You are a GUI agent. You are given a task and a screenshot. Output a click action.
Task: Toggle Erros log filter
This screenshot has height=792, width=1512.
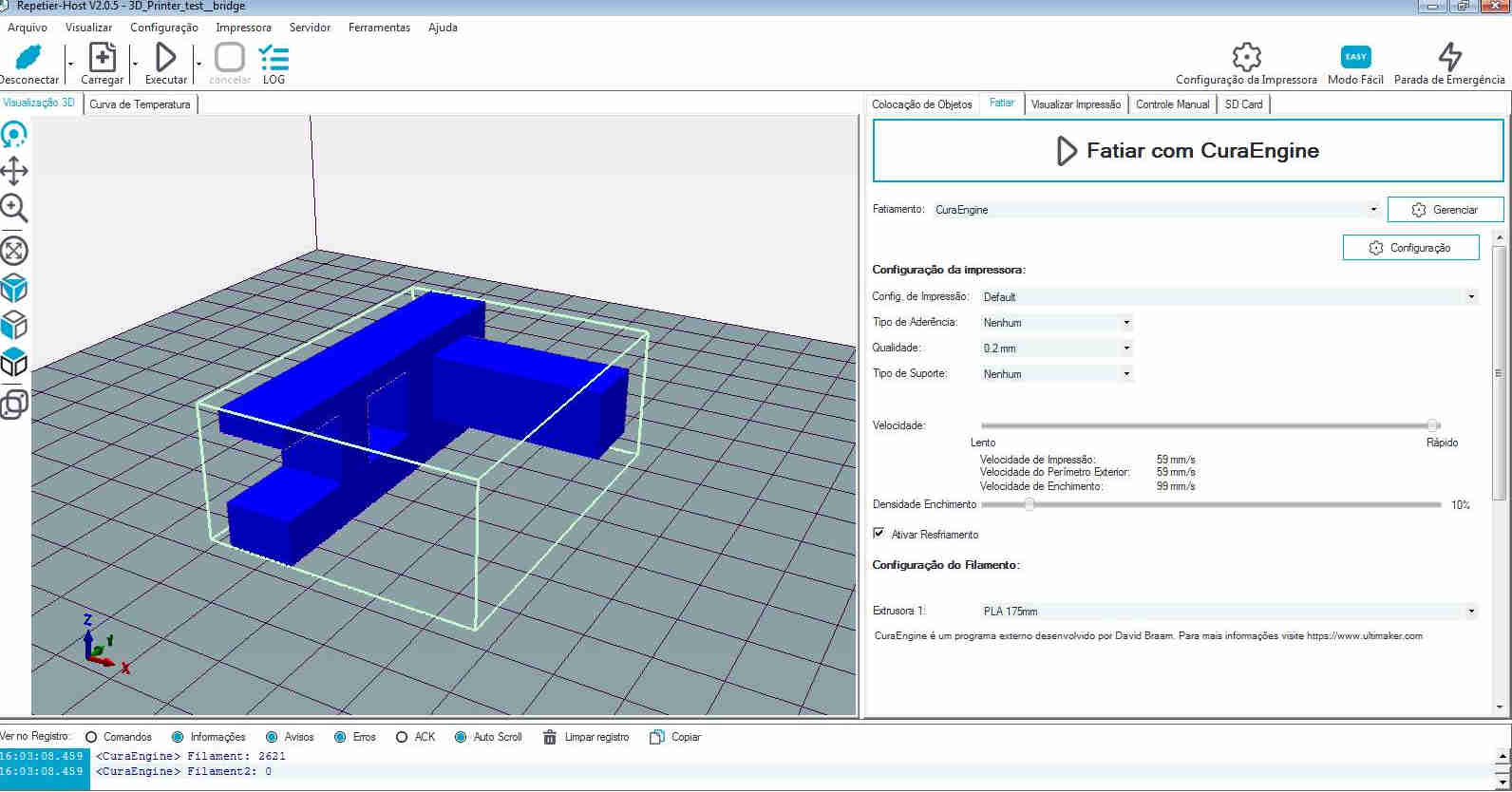(x=340, y=737)
